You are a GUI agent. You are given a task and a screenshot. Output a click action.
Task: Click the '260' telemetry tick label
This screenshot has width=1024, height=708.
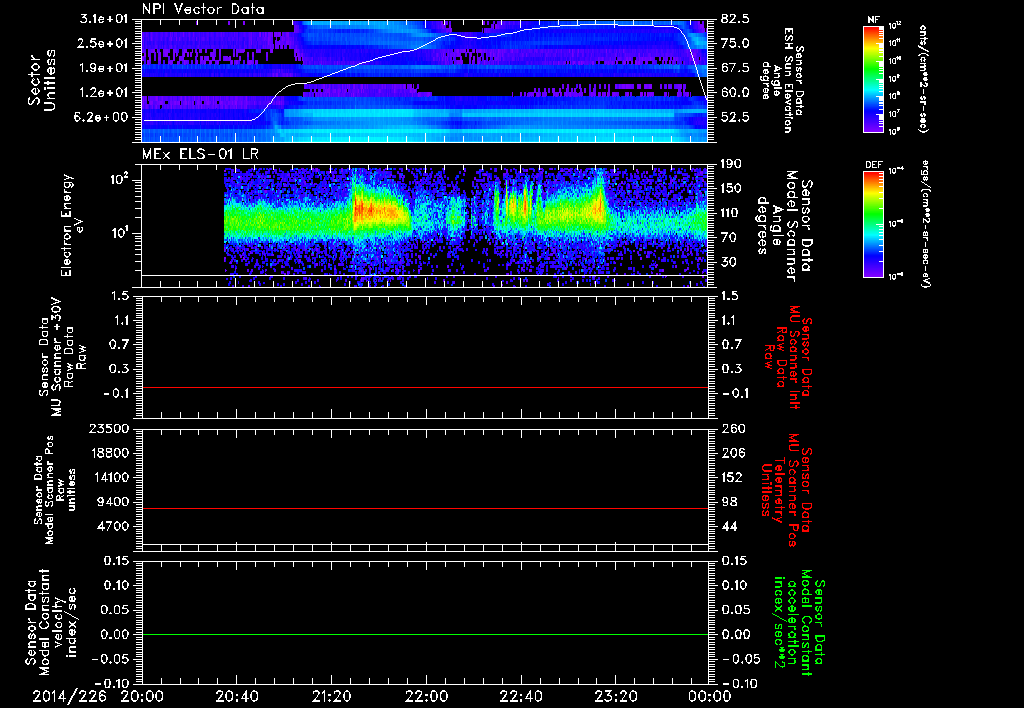pyautogui.click(x=733, y=429)
